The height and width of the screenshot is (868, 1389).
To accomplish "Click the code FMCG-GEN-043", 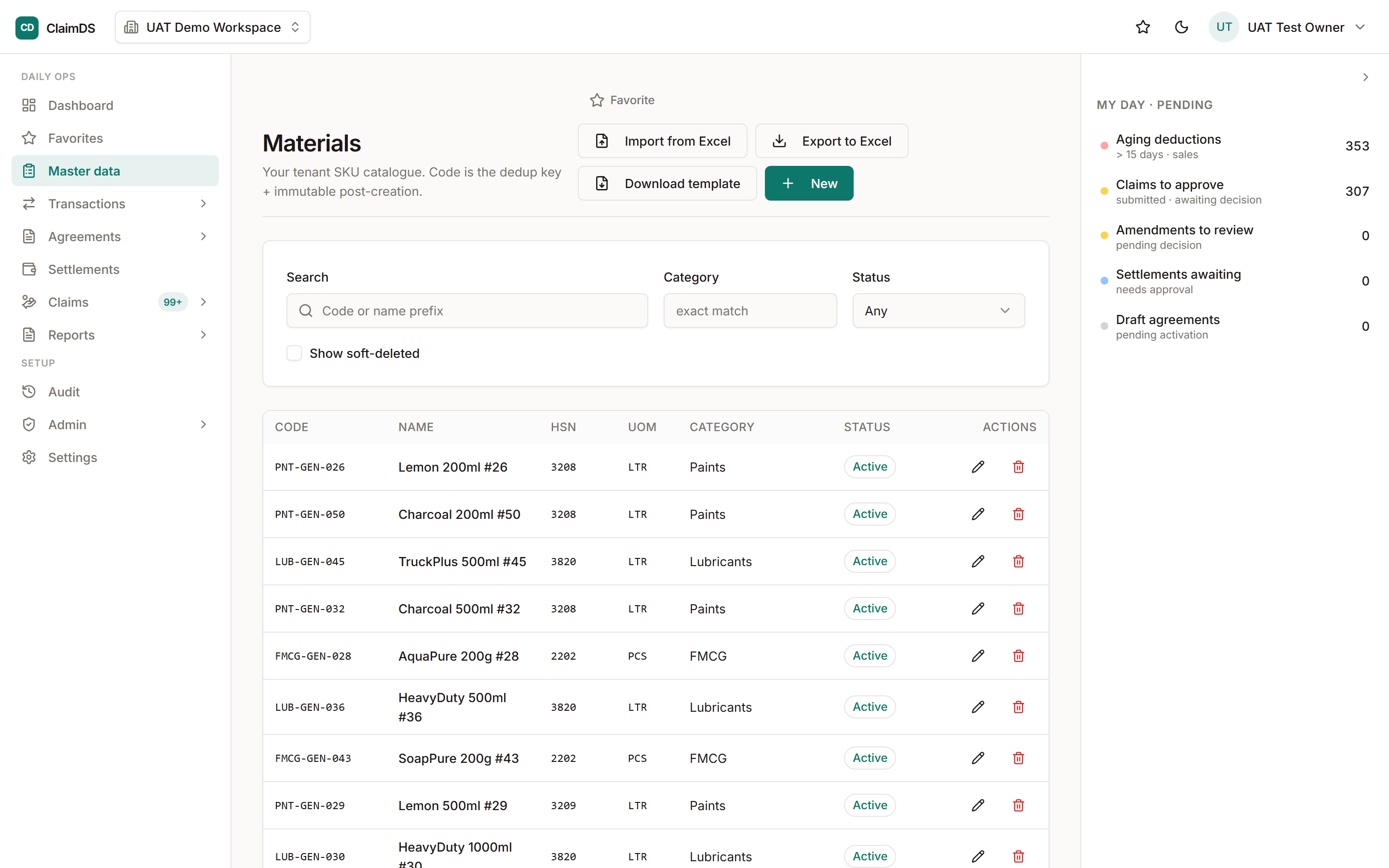I will [313, 759].
